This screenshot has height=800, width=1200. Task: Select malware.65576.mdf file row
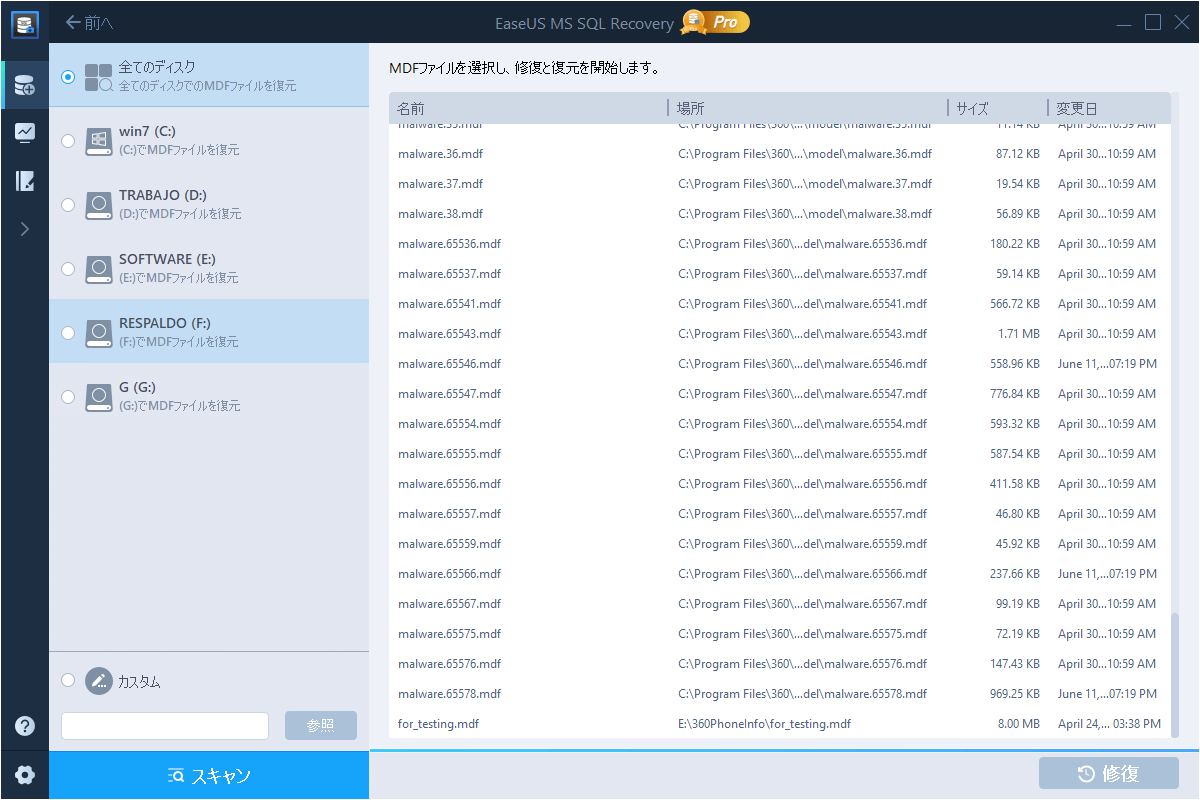(779, 664)
